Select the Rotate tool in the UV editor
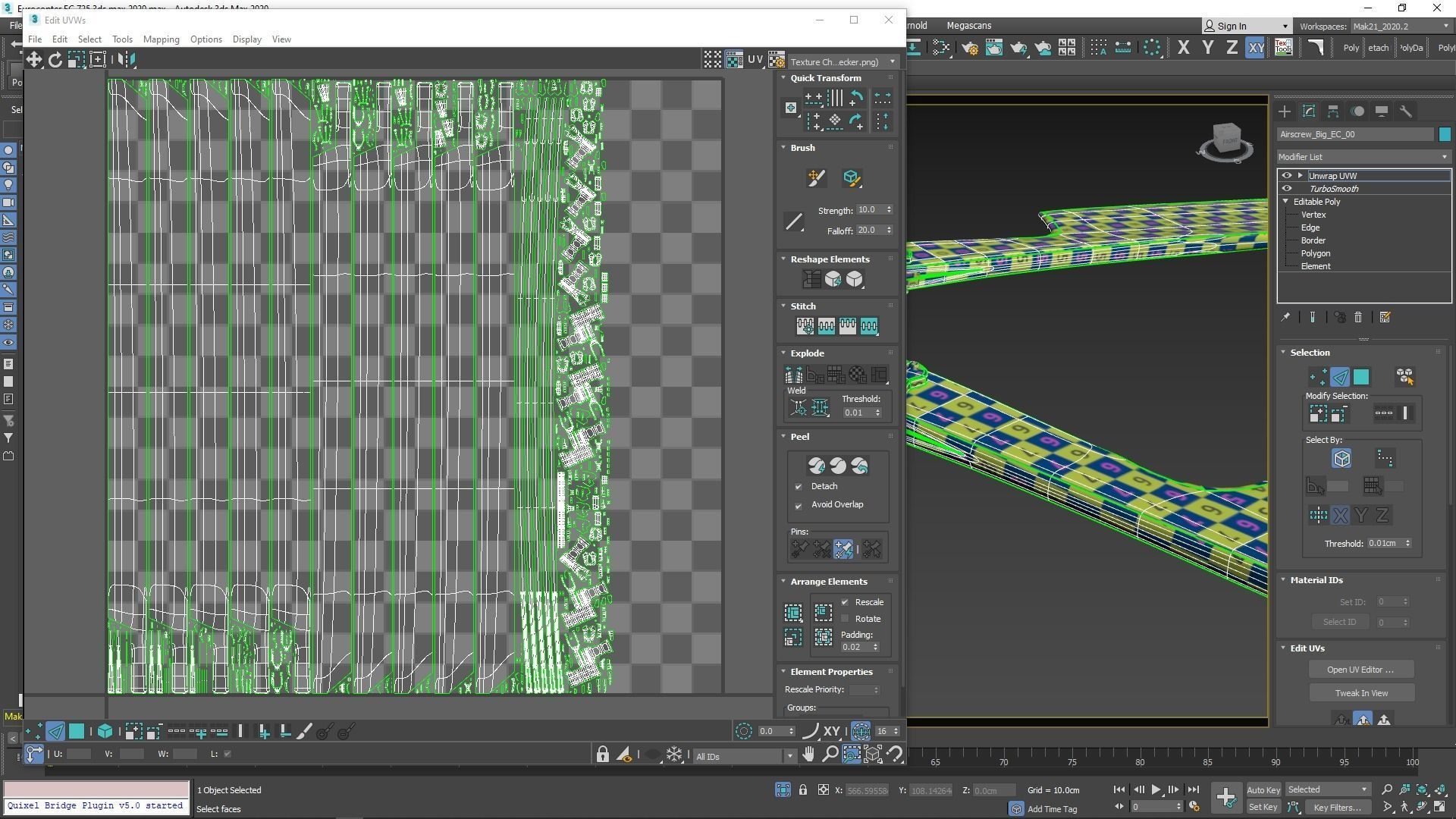The width and height of the screenshot is (1456, 819). [55, 59]
